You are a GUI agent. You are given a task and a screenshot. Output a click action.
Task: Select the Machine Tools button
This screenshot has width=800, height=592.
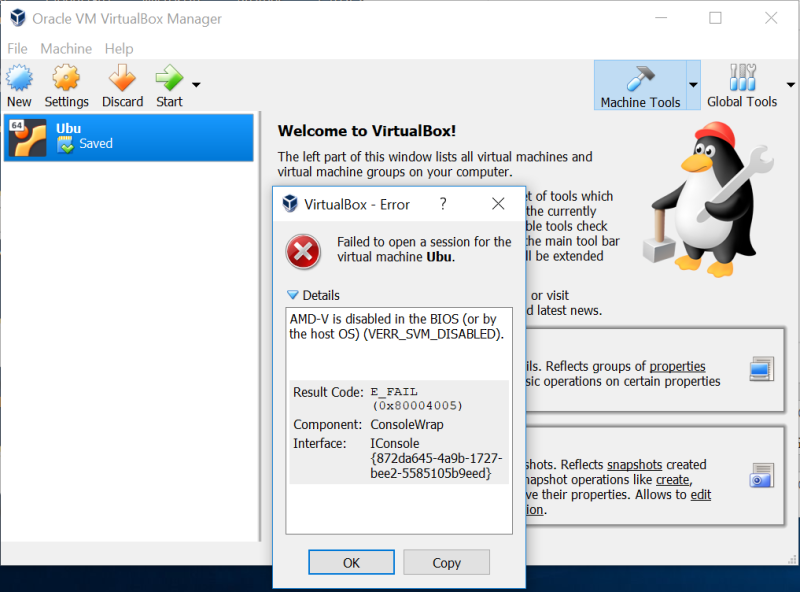tap(640, 85)
